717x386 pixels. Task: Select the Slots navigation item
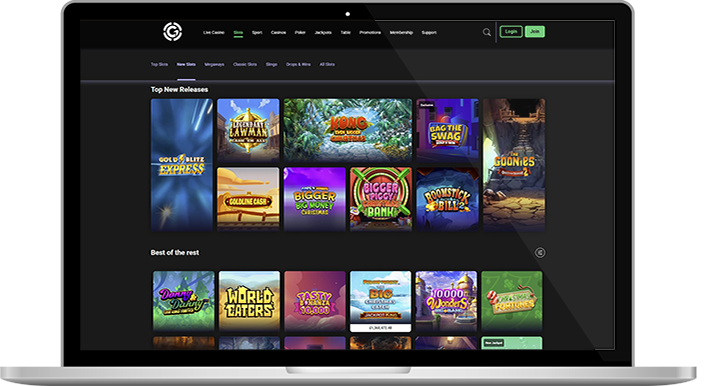[x=238, y=32]
